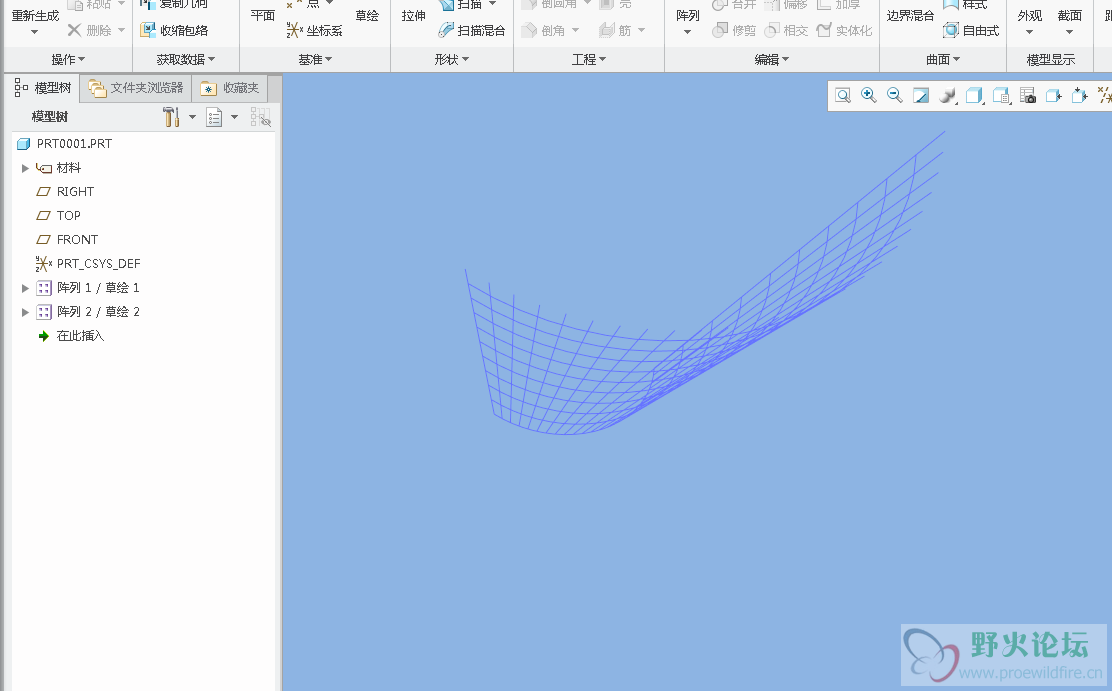
Task: Open the display style sphere-cube icon
Action: (947, 96)
